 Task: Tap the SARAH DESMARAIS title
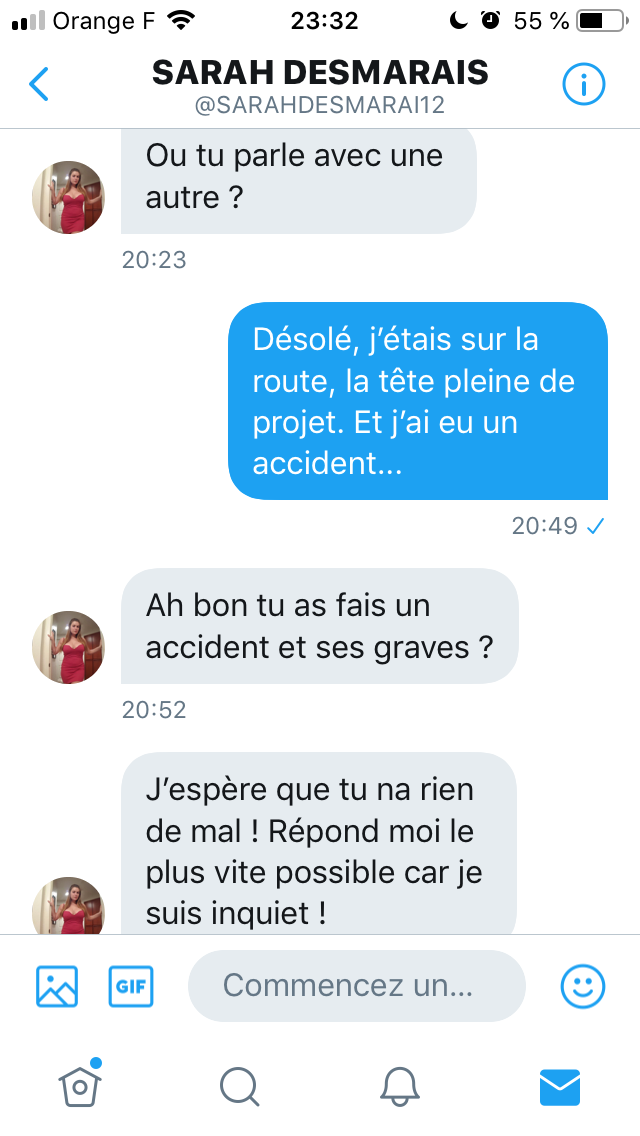320,72
